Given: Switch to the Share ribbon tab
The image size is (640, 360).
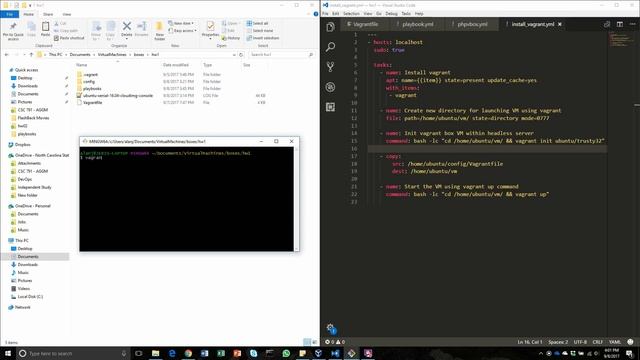Looking at the screenshot, I should pos(48,14).
